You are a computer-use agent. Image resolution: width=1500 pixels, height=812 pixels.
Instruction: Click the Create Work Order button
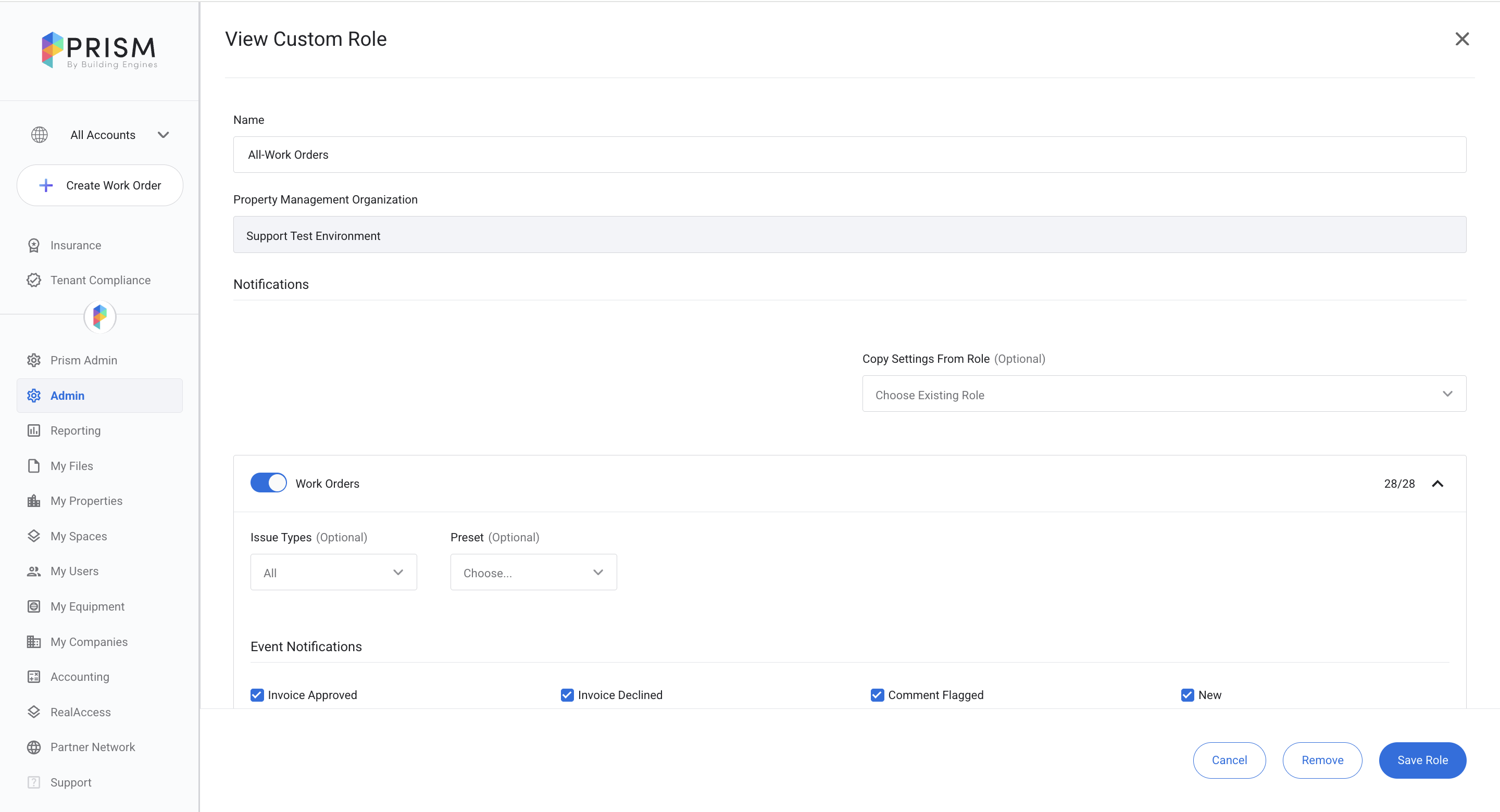tap(100, 186)
